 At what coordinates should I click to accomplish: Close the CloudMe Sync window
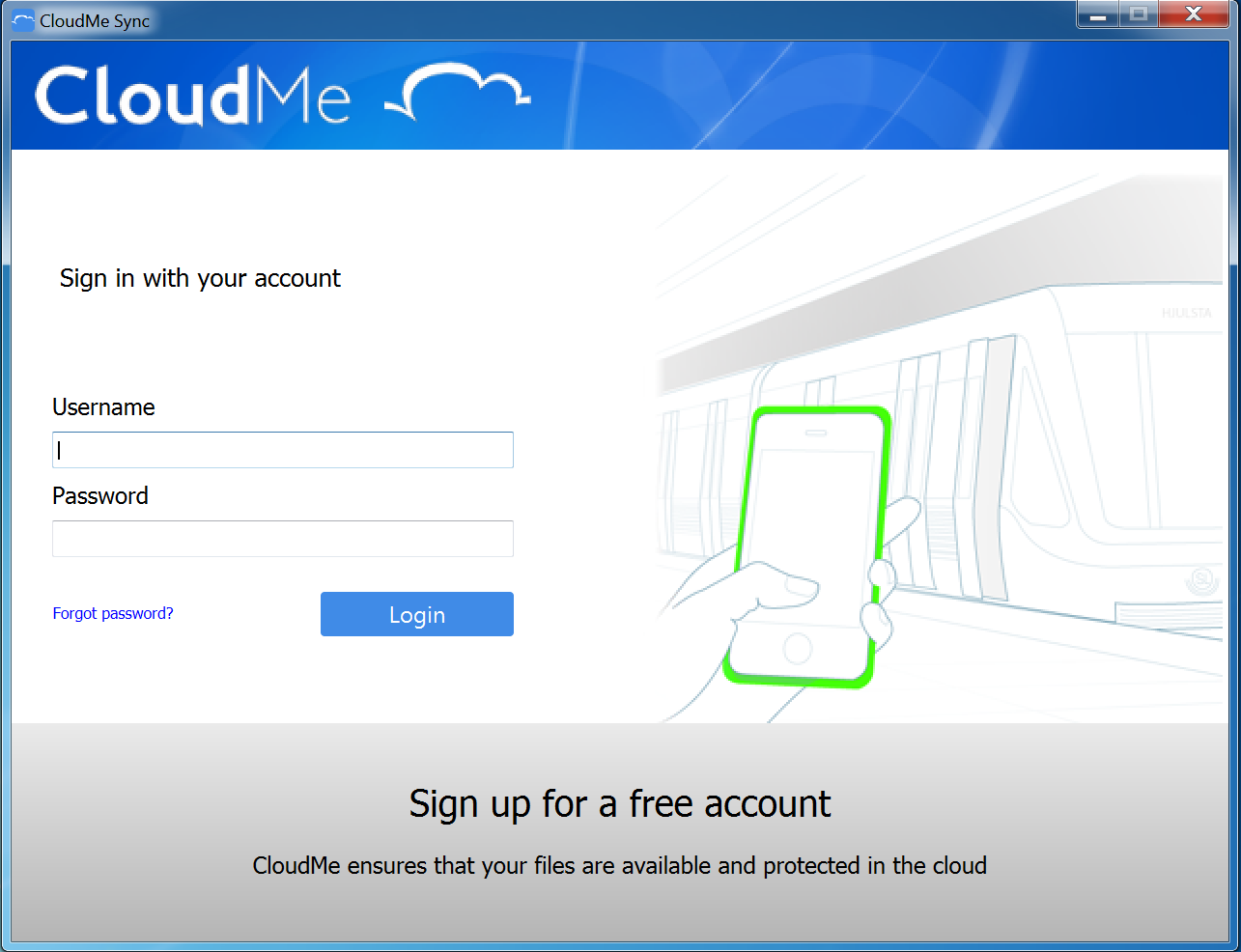pyautogui.click(x=1193, y=14)
